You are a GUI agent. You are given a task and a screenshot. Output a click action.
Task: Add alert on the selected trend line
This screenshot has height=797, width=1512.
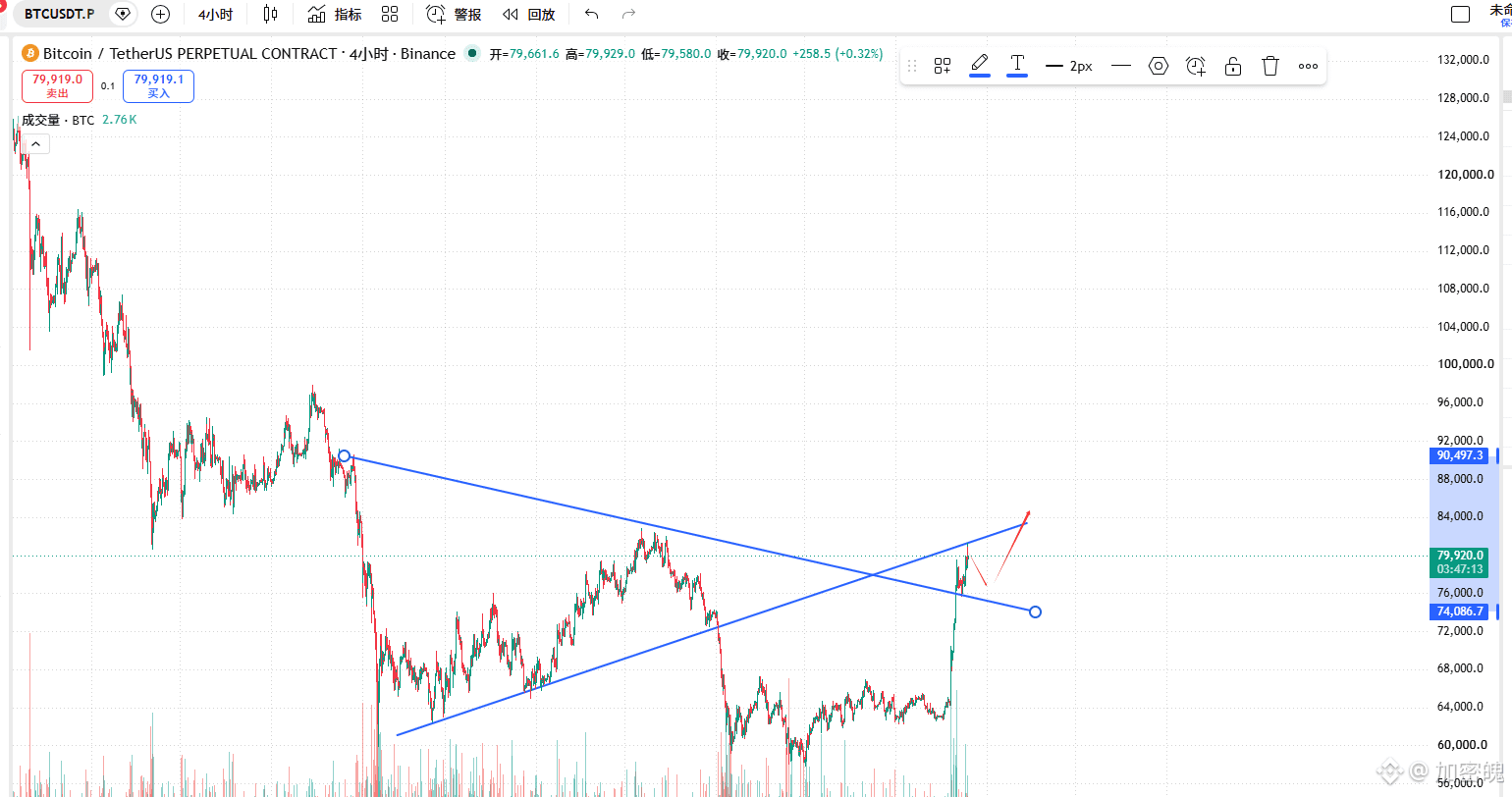[x=1196, y=66]
